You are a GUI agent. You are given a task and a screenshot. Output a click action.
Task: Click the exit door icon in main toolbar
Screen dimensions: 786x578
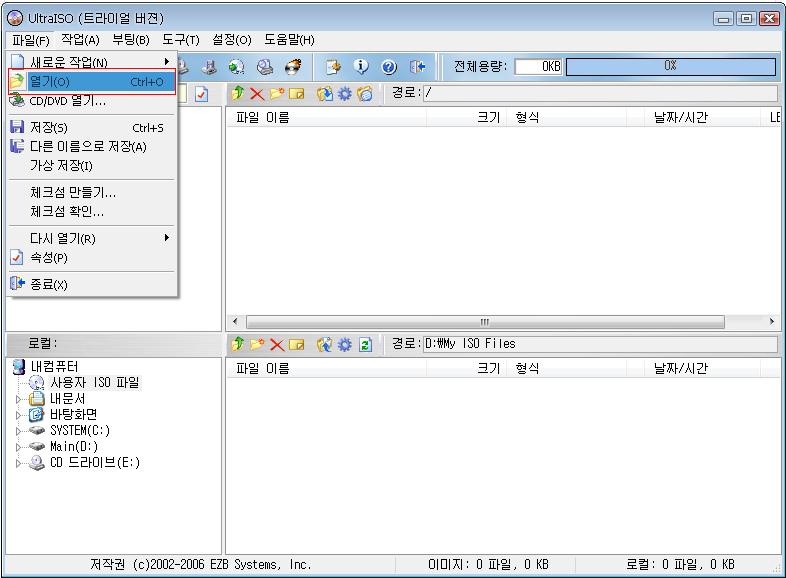click(418, 67)
